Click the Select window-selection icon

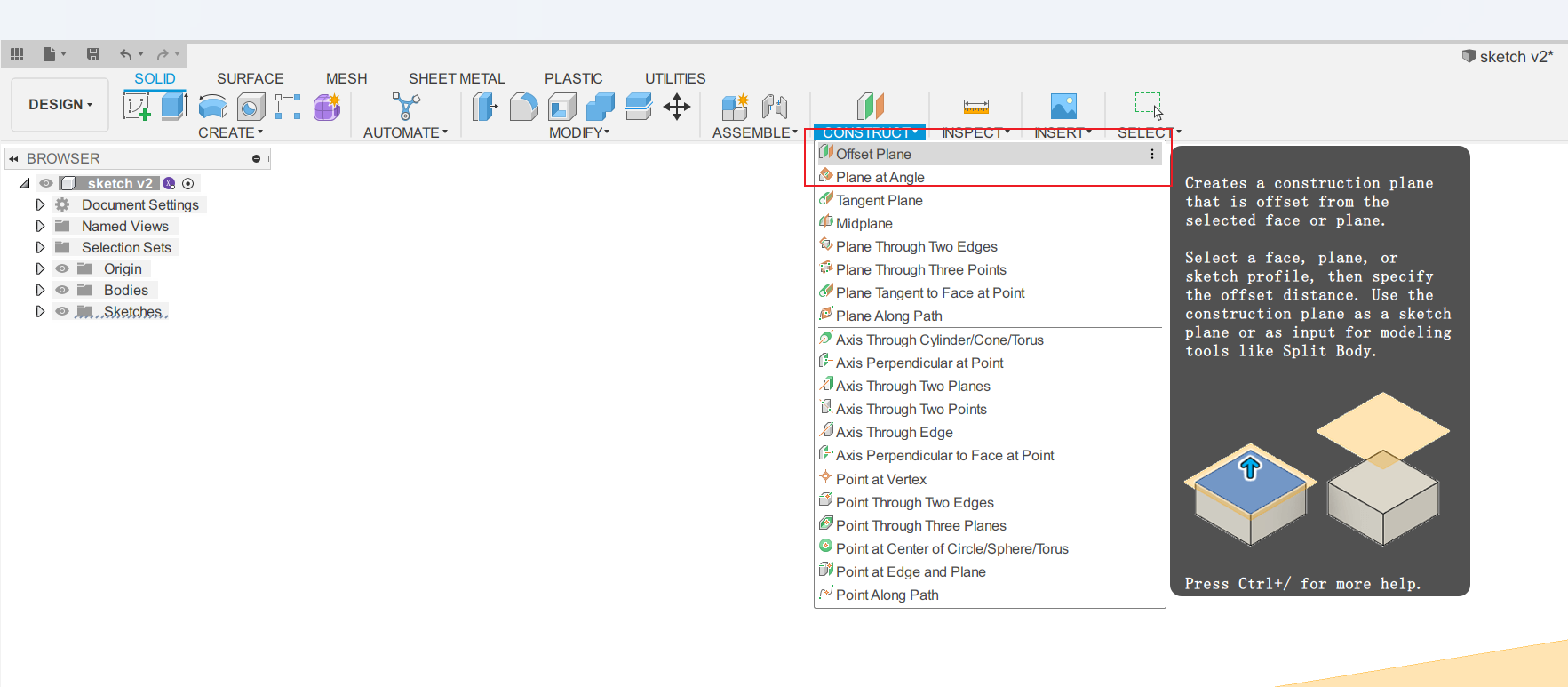[x=1149, y=105]
